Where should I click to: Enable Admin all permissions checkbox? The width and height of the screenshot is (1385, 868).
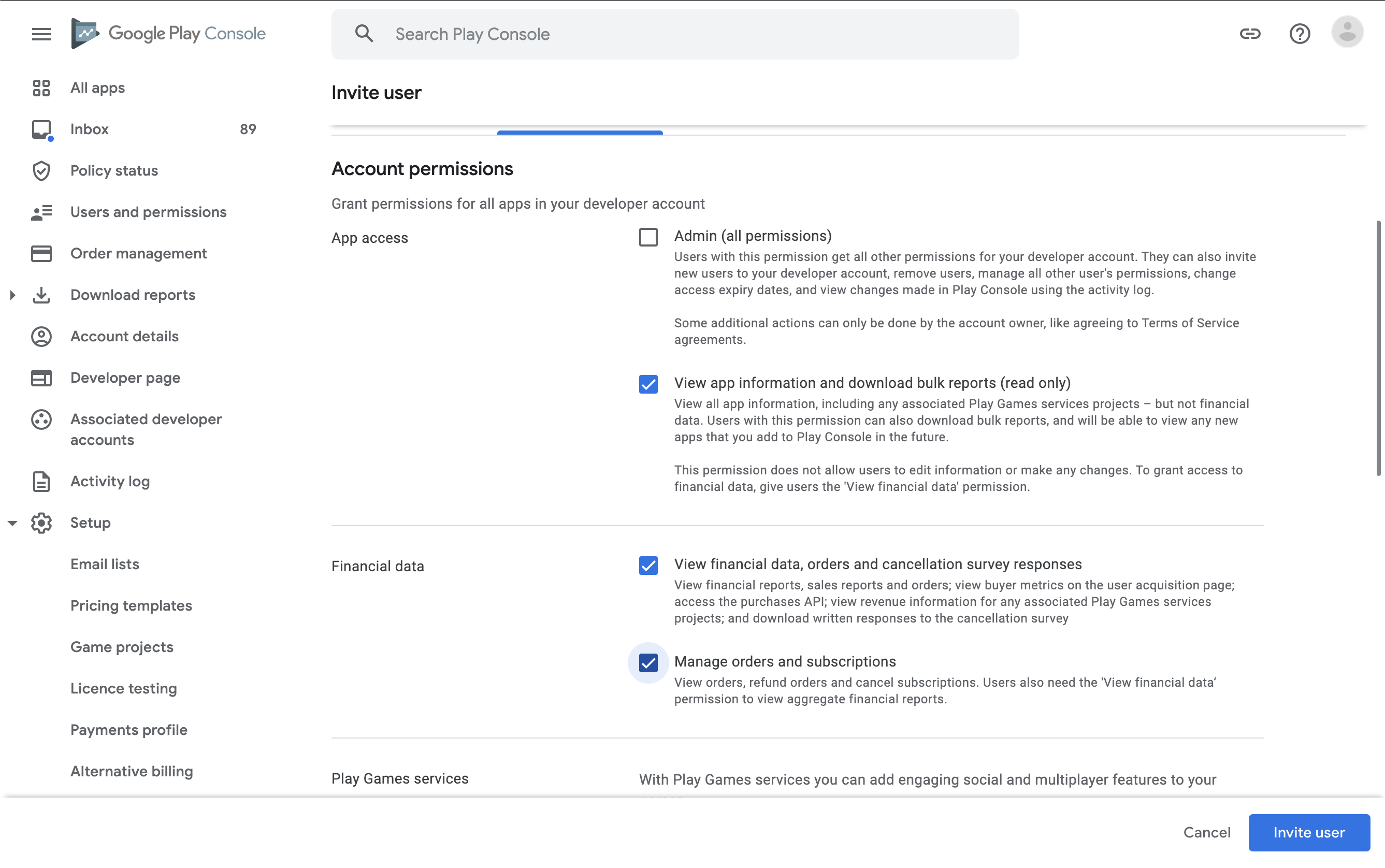coord(648,237)
